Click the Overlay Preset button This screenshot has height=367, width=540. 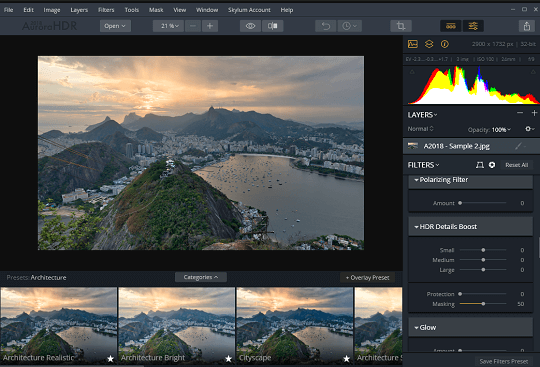[367, 277]
